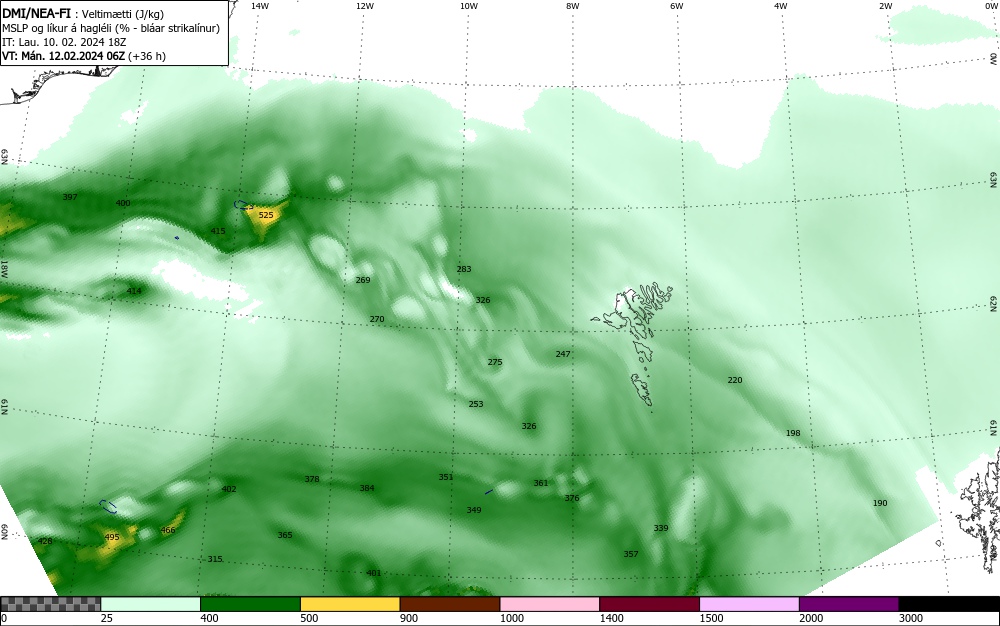This screenshot has width=1000, height=626.
Task: Click the 365 map value
Action: point(285,535)
